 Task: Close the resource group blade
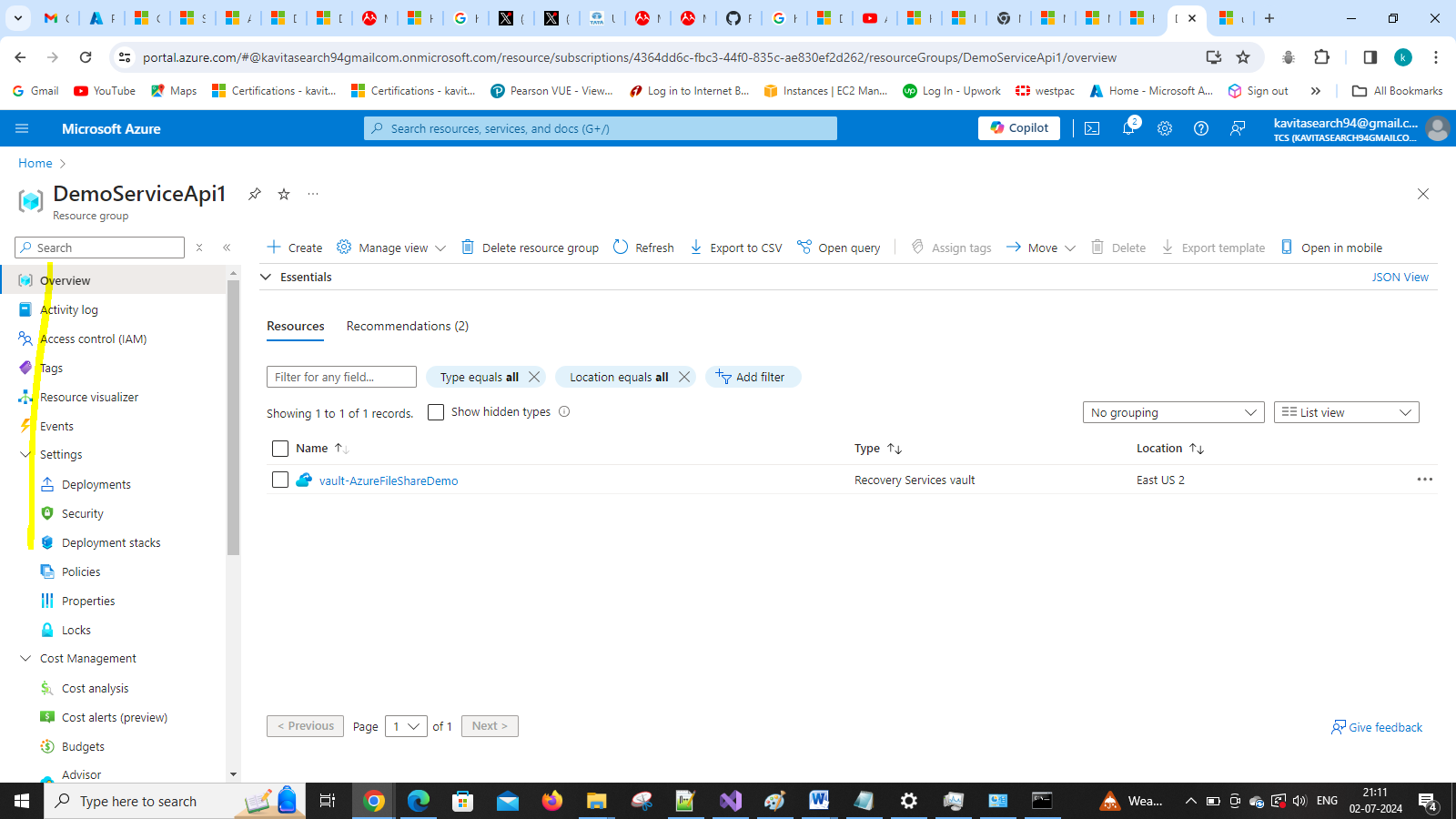1423,194
